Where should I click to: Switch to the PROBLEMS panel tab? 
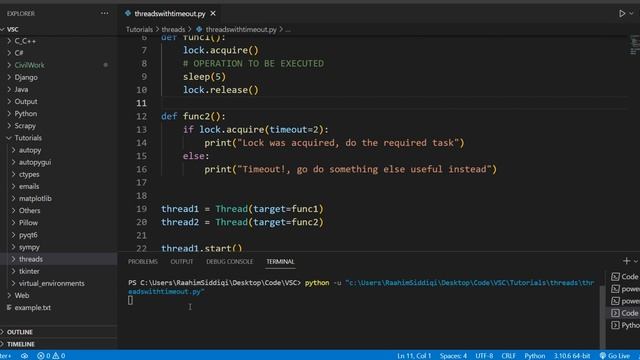[142, 262]
